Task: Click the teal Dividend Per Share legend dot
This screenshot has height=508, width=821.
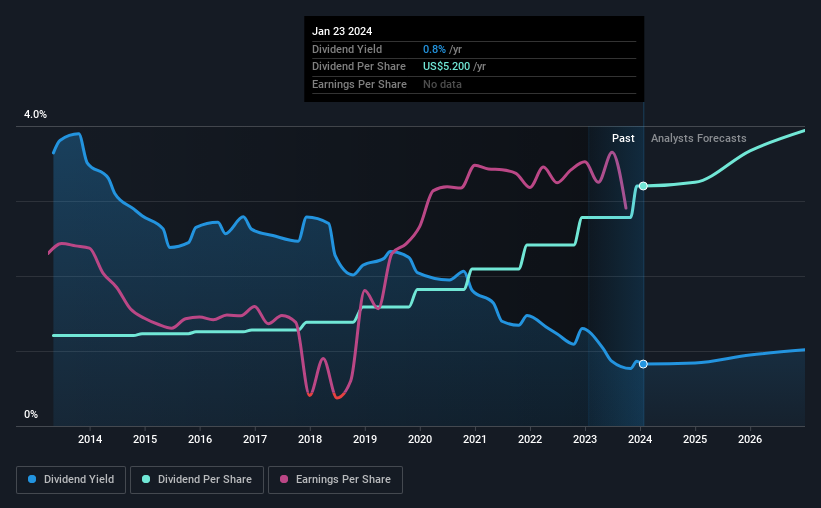Action: tap(146, 479)
